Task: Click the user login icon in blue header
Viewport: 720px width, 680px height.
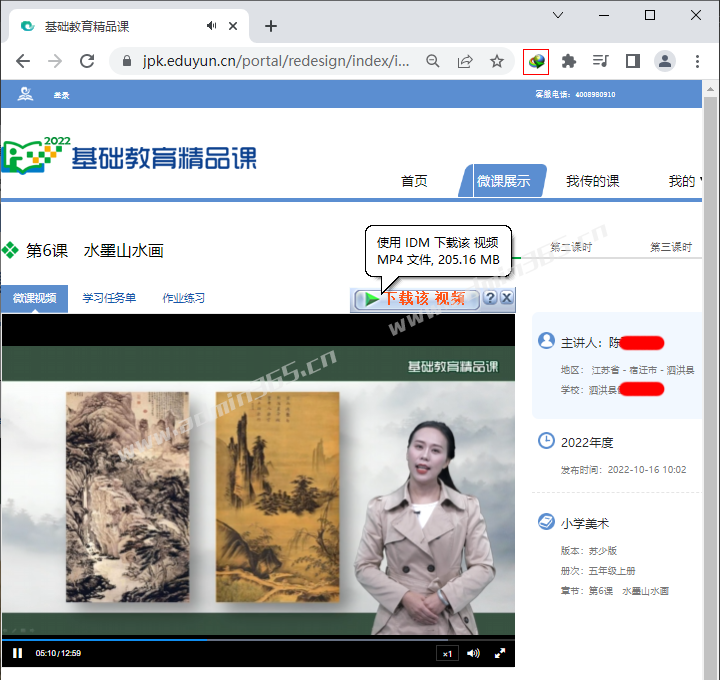Action: click(25, 94)
